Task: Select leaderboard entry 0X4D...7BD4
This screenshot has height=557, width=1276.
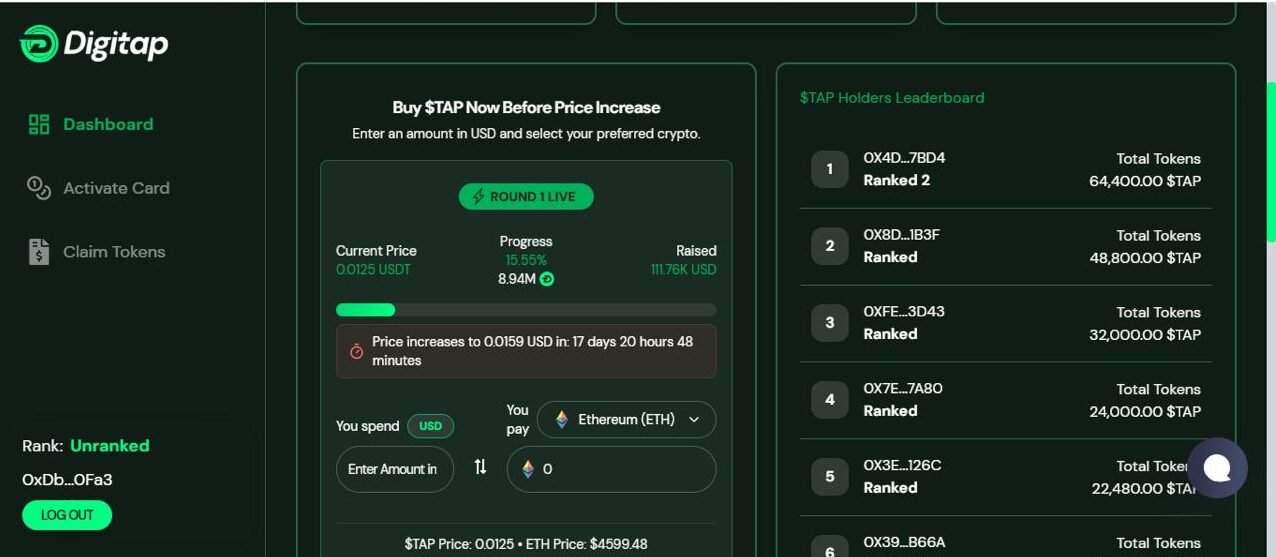Action: pos(1006,170)
